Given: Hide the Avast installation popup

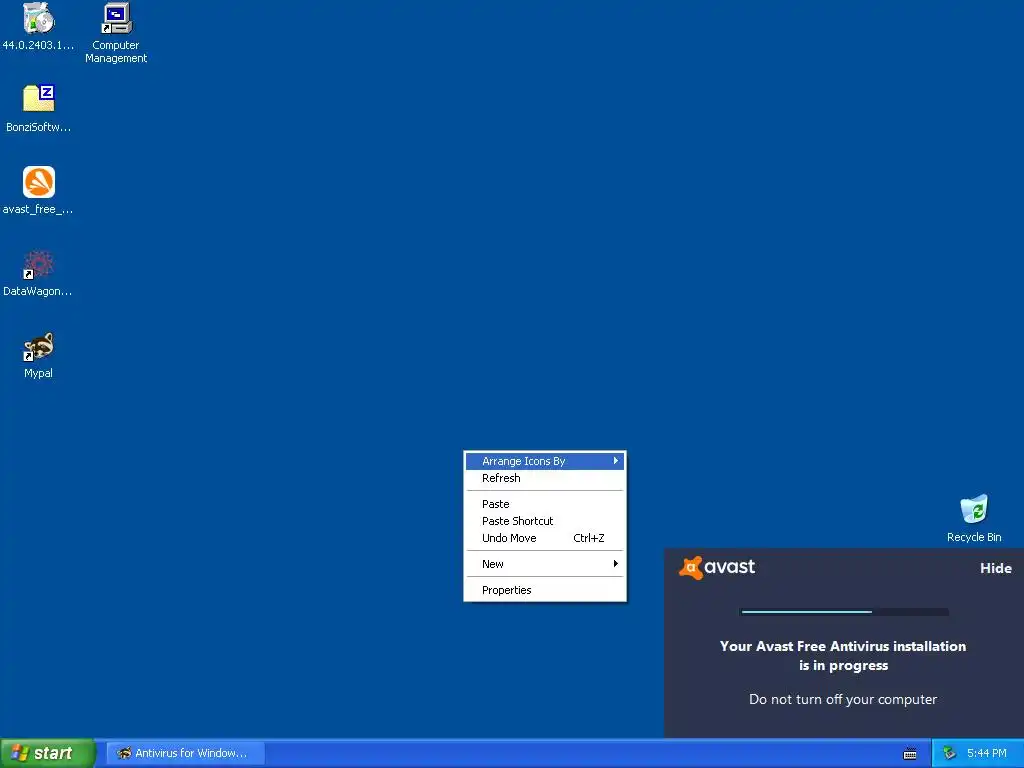Looking at the screenshot, I should tap(995, 568).
